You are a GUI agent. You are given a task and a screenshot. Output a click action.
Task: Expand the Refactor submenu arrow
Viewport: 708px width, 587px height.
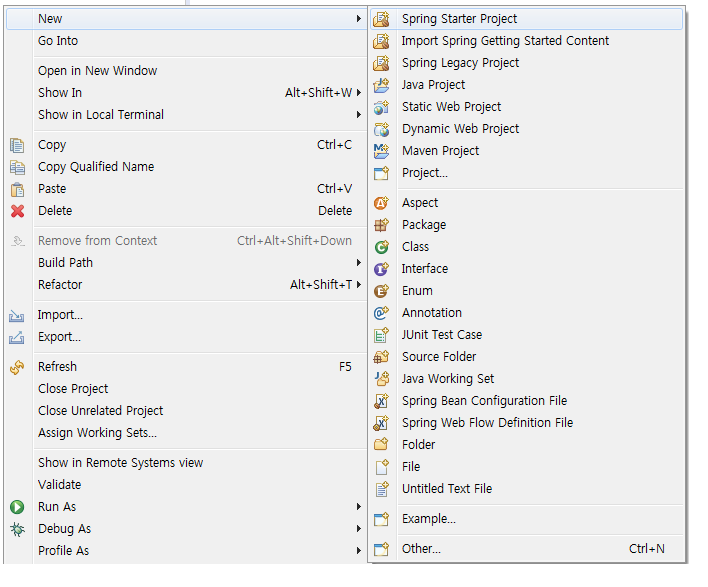pyautogui.click(x=359, y=284)
